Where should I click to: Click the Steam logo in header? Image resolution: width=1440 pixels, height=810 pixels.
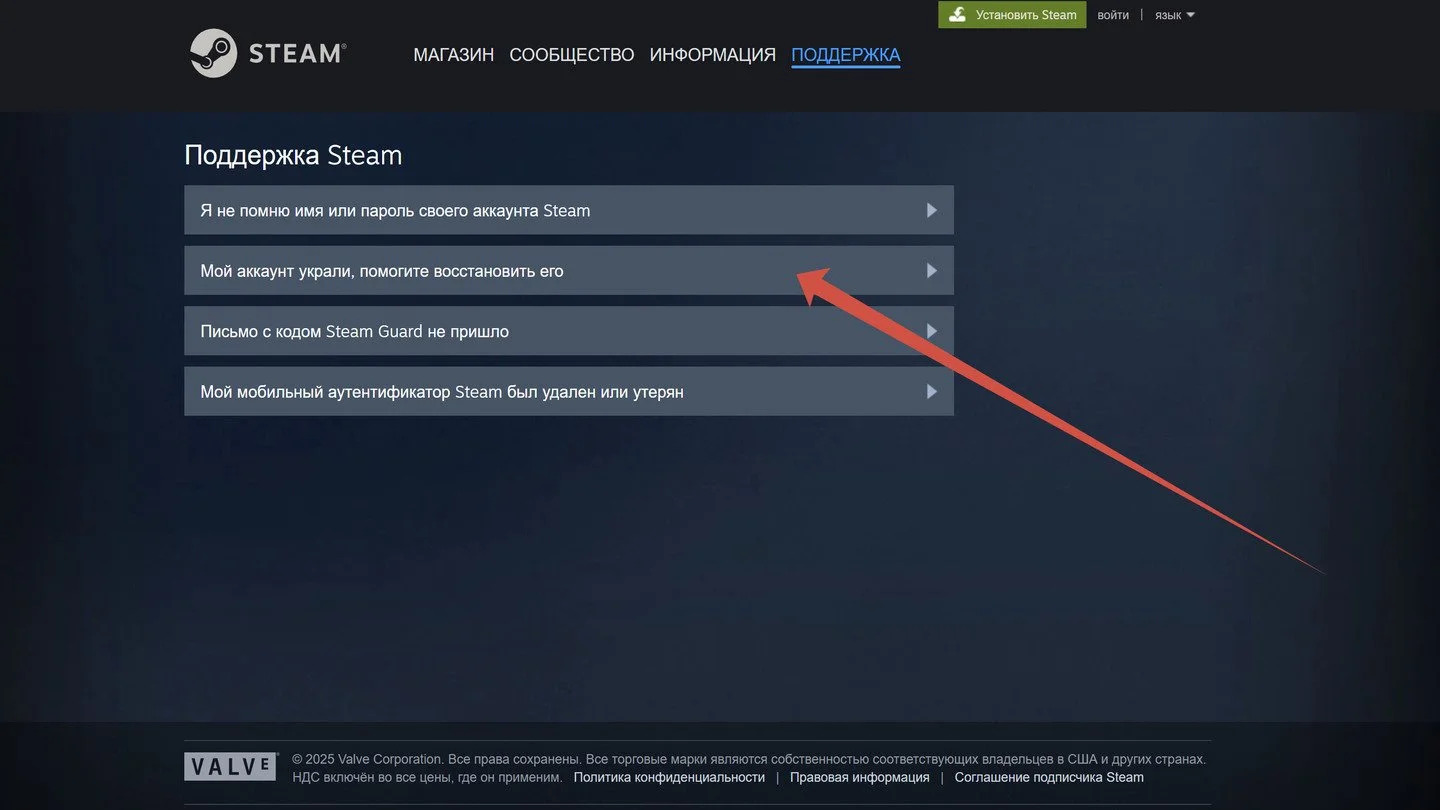pyautogui.click(x=268, y=53)
